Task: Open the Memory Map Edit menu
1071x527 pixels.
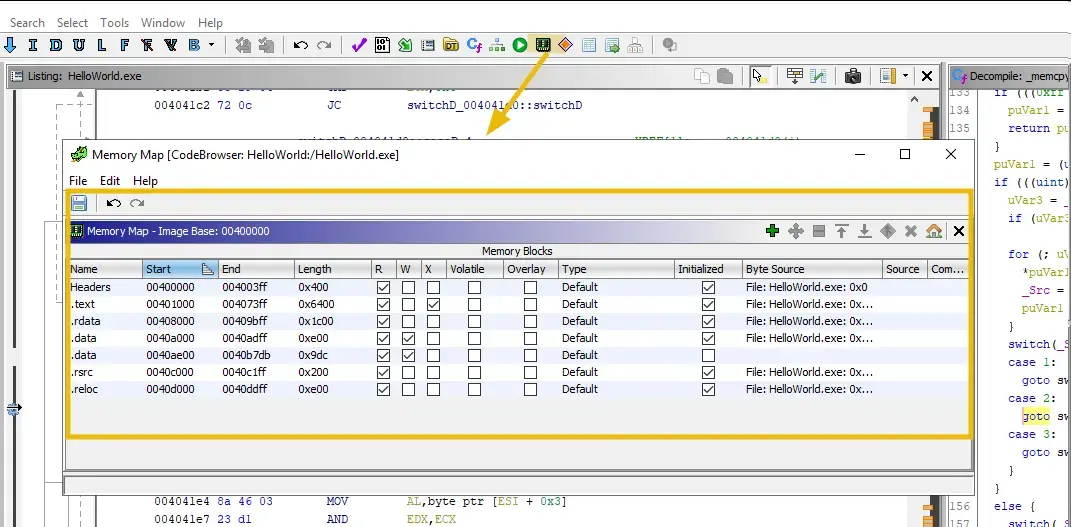Action: [109, 181]
